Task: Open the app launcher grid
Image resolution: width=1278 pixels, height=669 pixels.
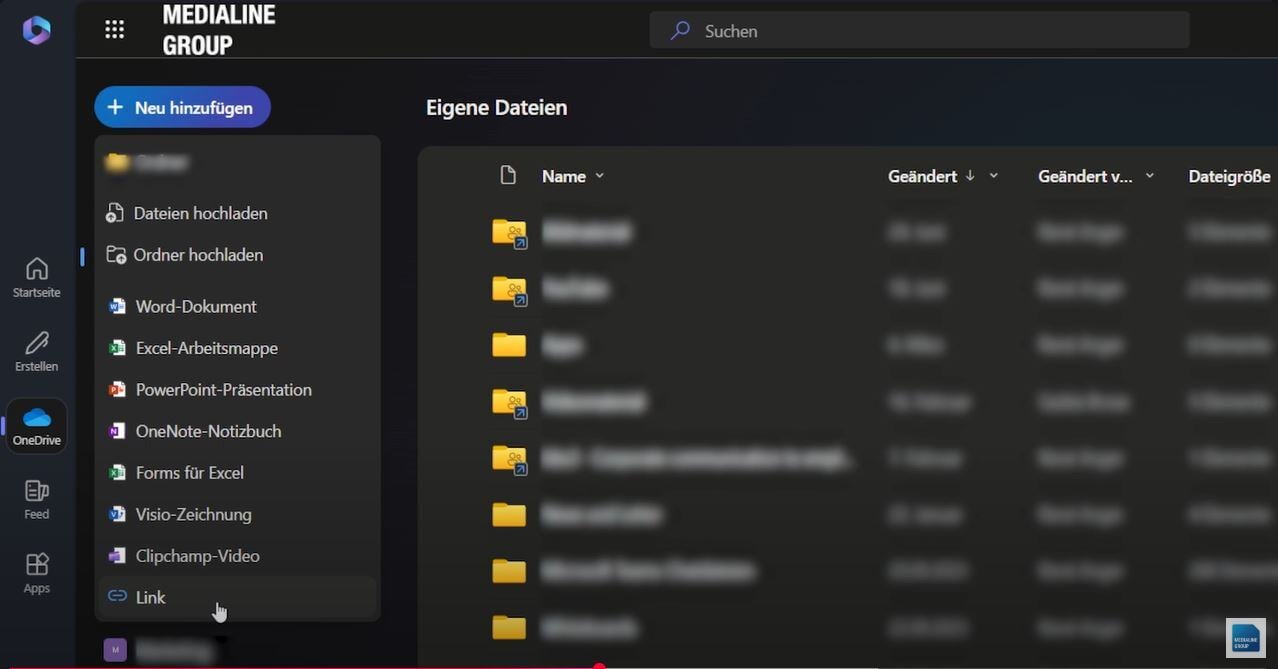Action: pos(115,30)
